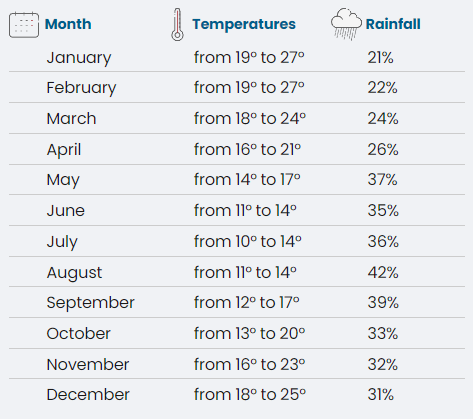Click the May row label
The image size is (473, 419).
(63, 180)
